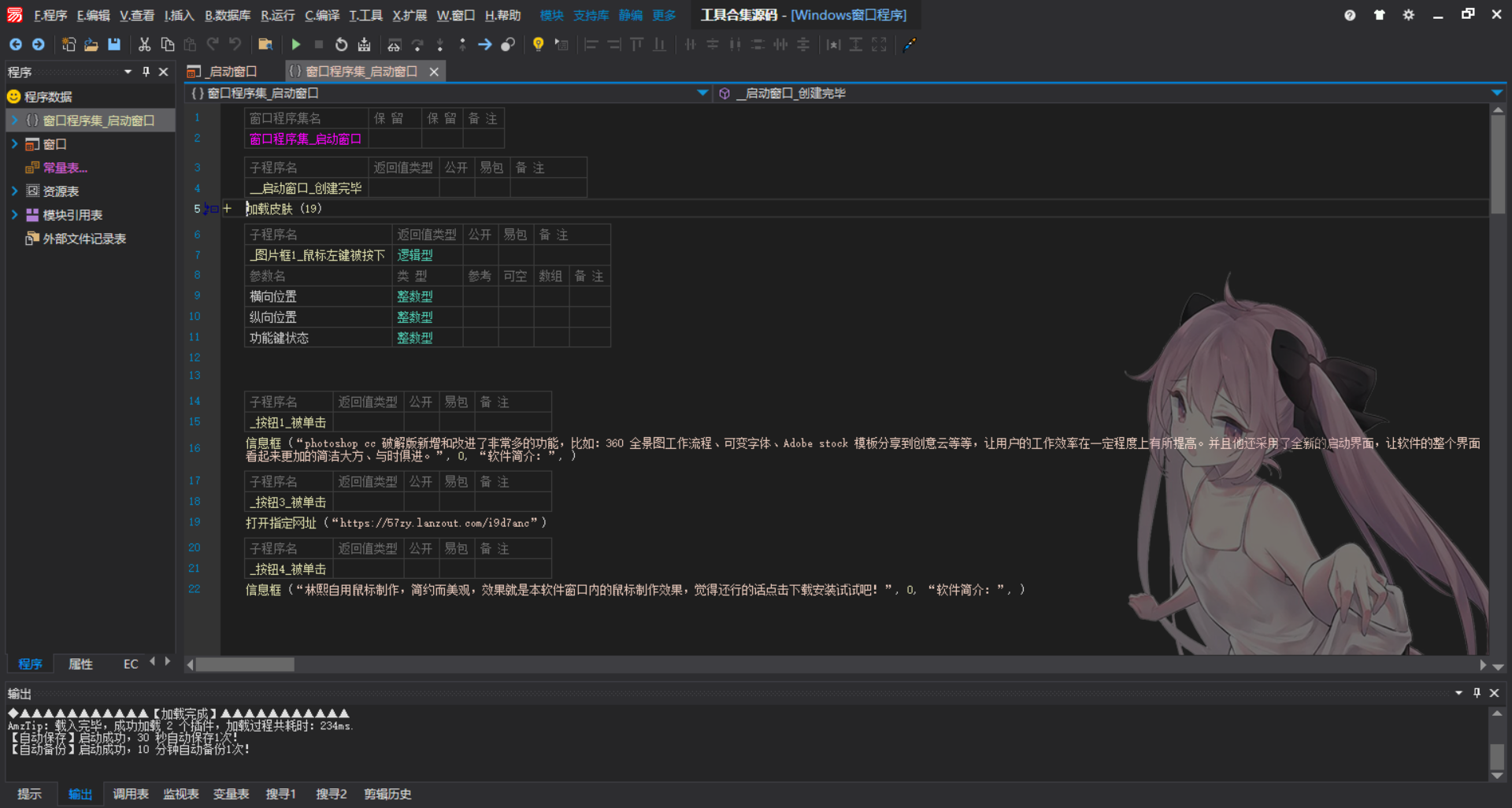Image resolution: width=1512 pixels, height=808 pixels.
Task: Open the H.帮助 menu
Action: point(502,15)
